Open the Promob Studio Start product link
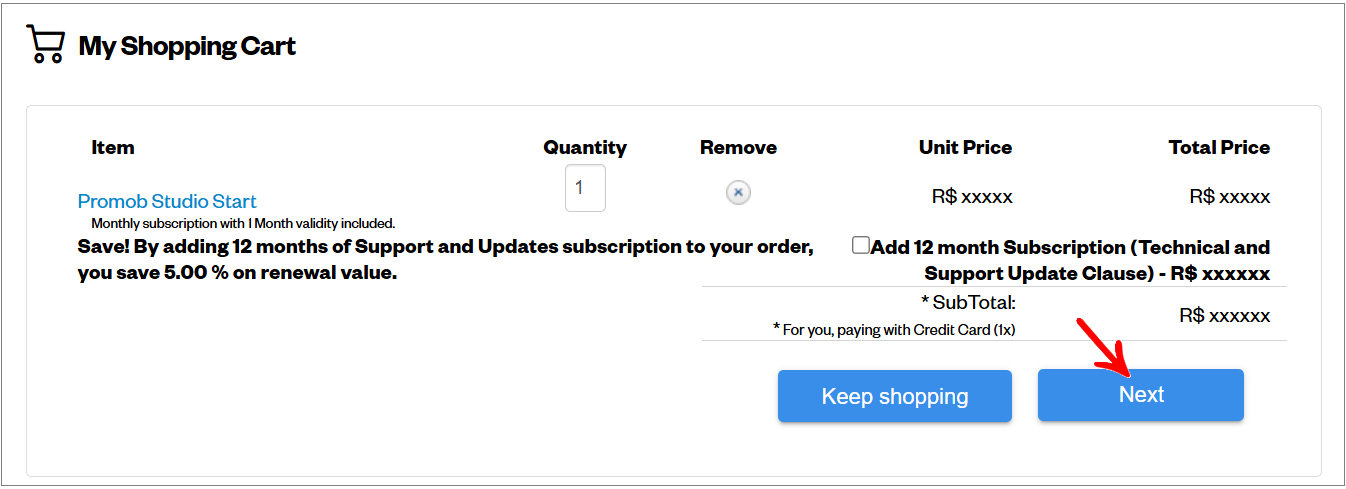The width and height of the screenshot is (1346, 489). (x=167, y=201)
